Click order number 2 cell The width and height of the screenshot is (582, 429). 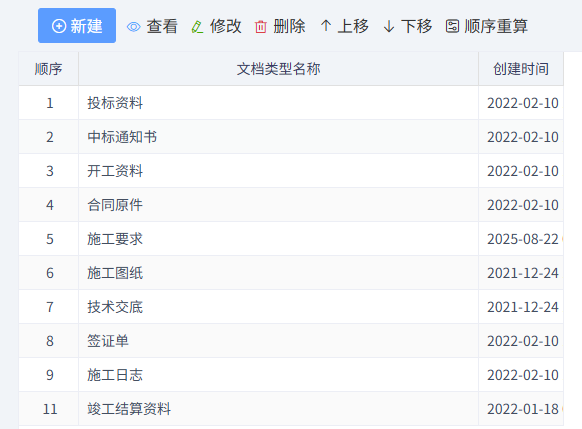[x=49, y=137]
